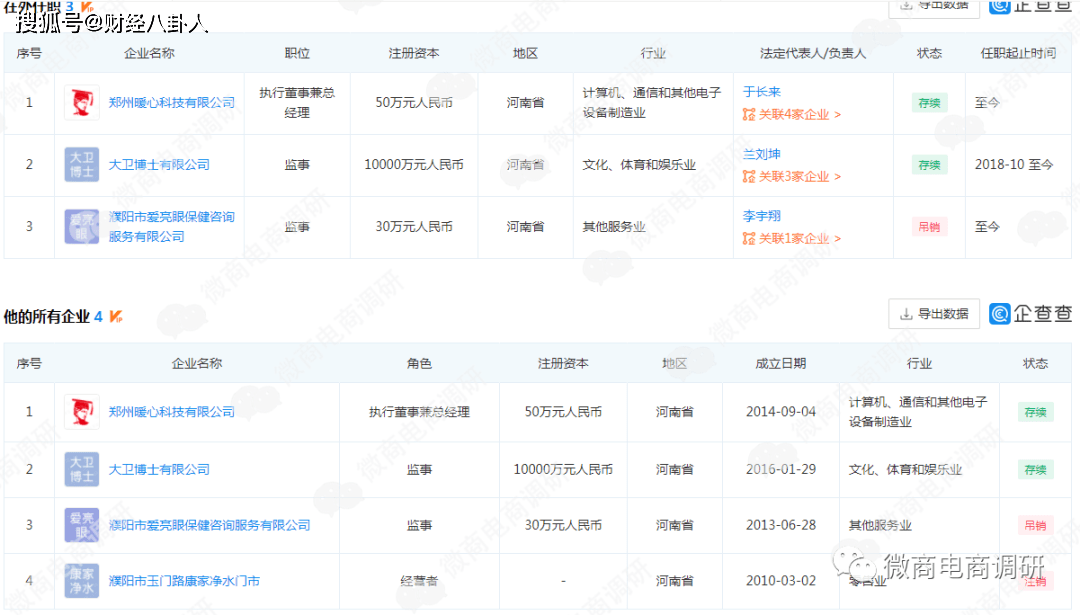1080x615 pixels.
Task: Open legal representative 李宇翔 profile
Action: pyautogui.click(x=762, y=216)
